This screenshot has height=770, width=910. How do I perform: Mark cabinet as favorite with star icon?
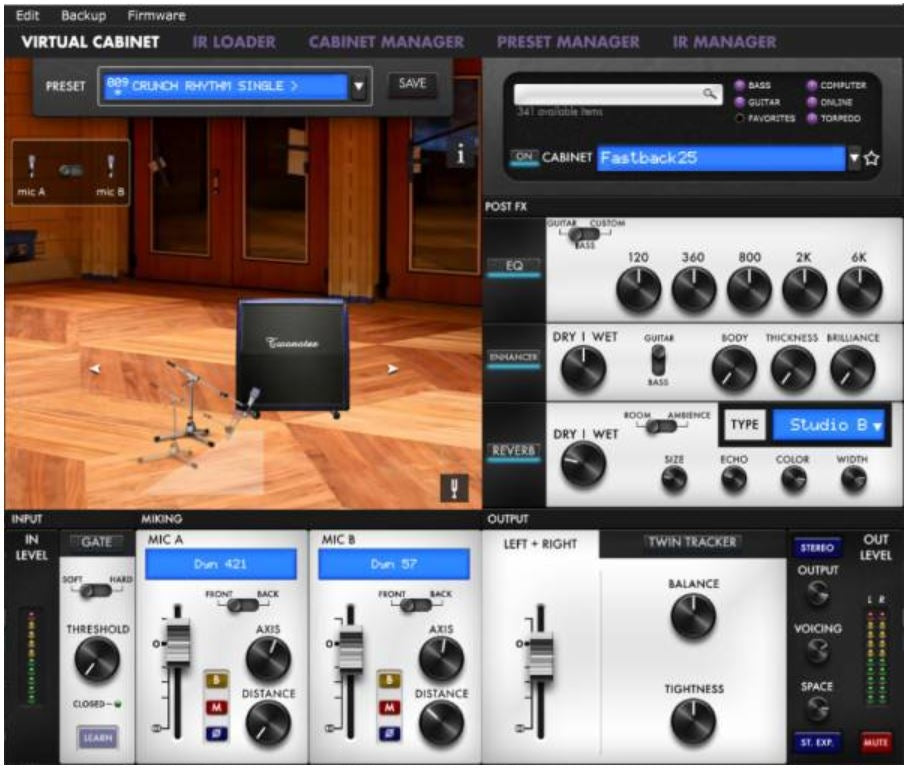[x=871, y=158]
